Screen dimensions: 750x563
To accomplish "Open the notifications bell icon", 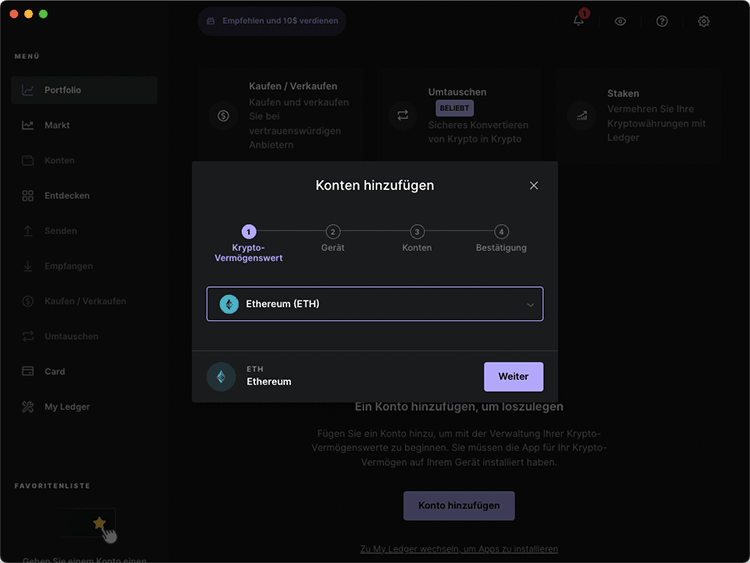I will click(x=578, y=21).
